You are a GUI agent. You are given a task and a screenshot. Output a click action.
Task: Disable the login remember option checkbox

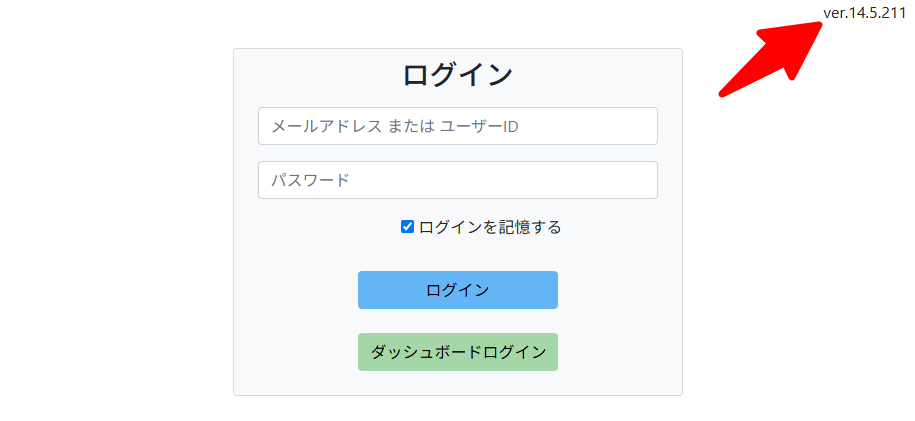pyautogui.click(x=407, y=227)
